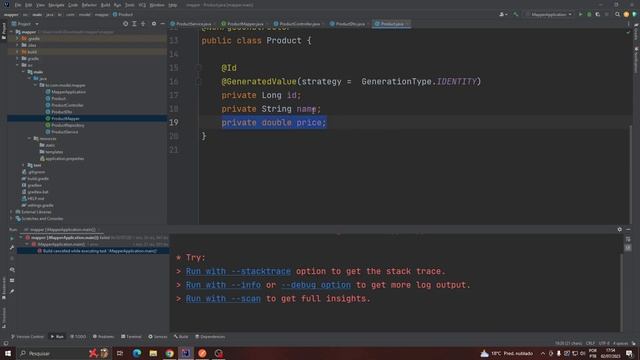Open Project panel gear options
Image resolution: width=640 pixels, height=360 pixels.
coord(154,24)
